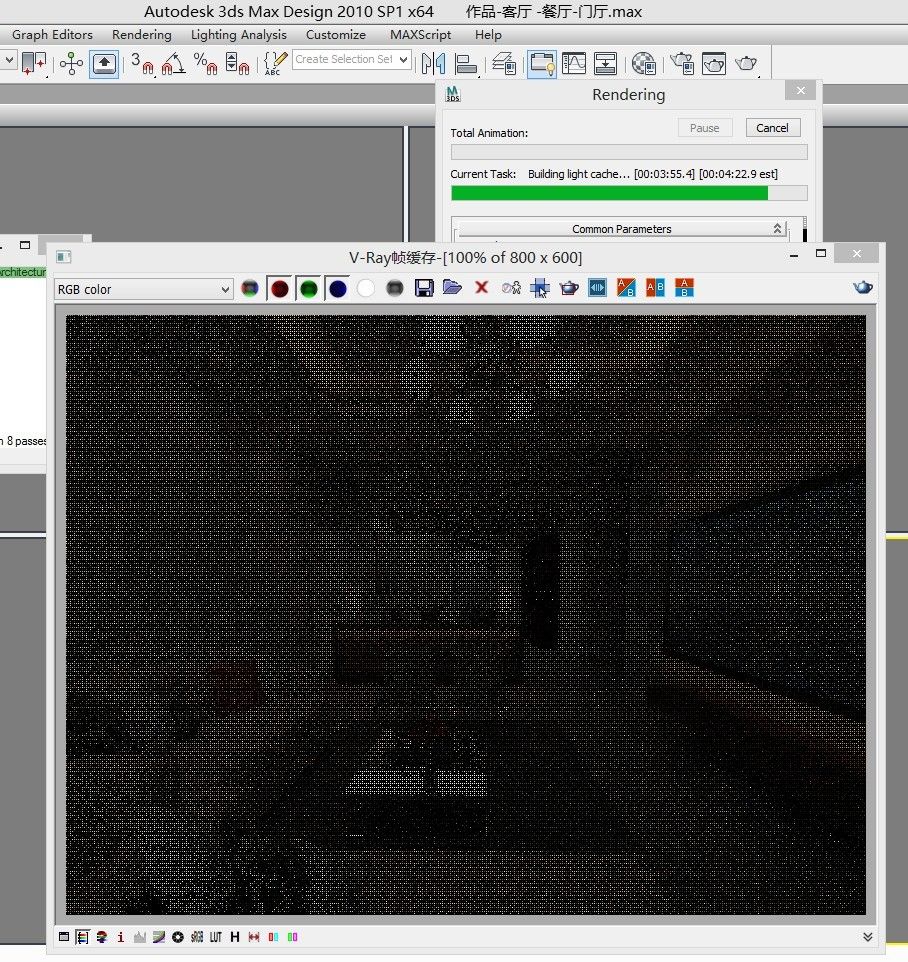The height and width of the screenshot is (962, 908).
Task: Toggle track mouse while rendering
Action: point(540,288)
